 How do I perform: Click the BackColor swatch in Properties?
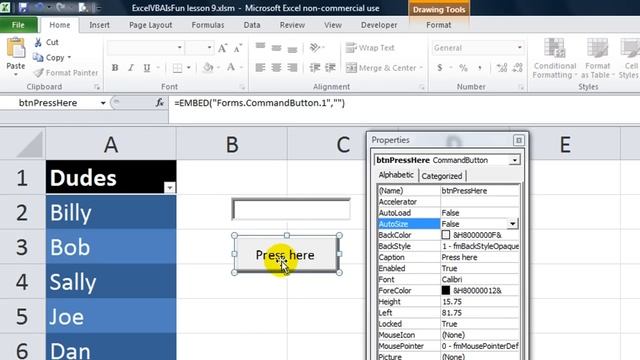pos(446,235)
